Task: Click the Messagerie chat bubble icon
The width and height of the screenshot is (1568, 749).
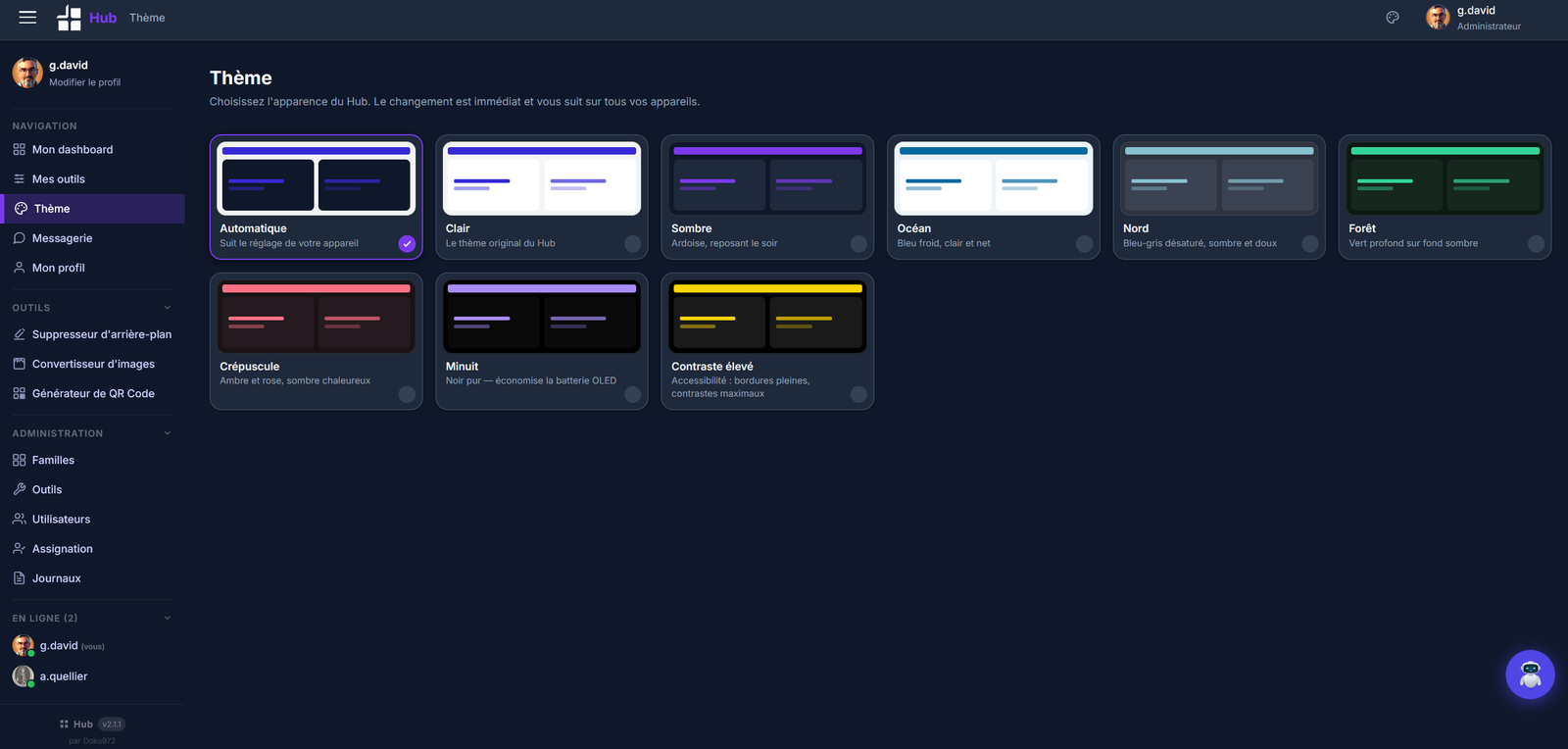Action: [x=20, y=238]
